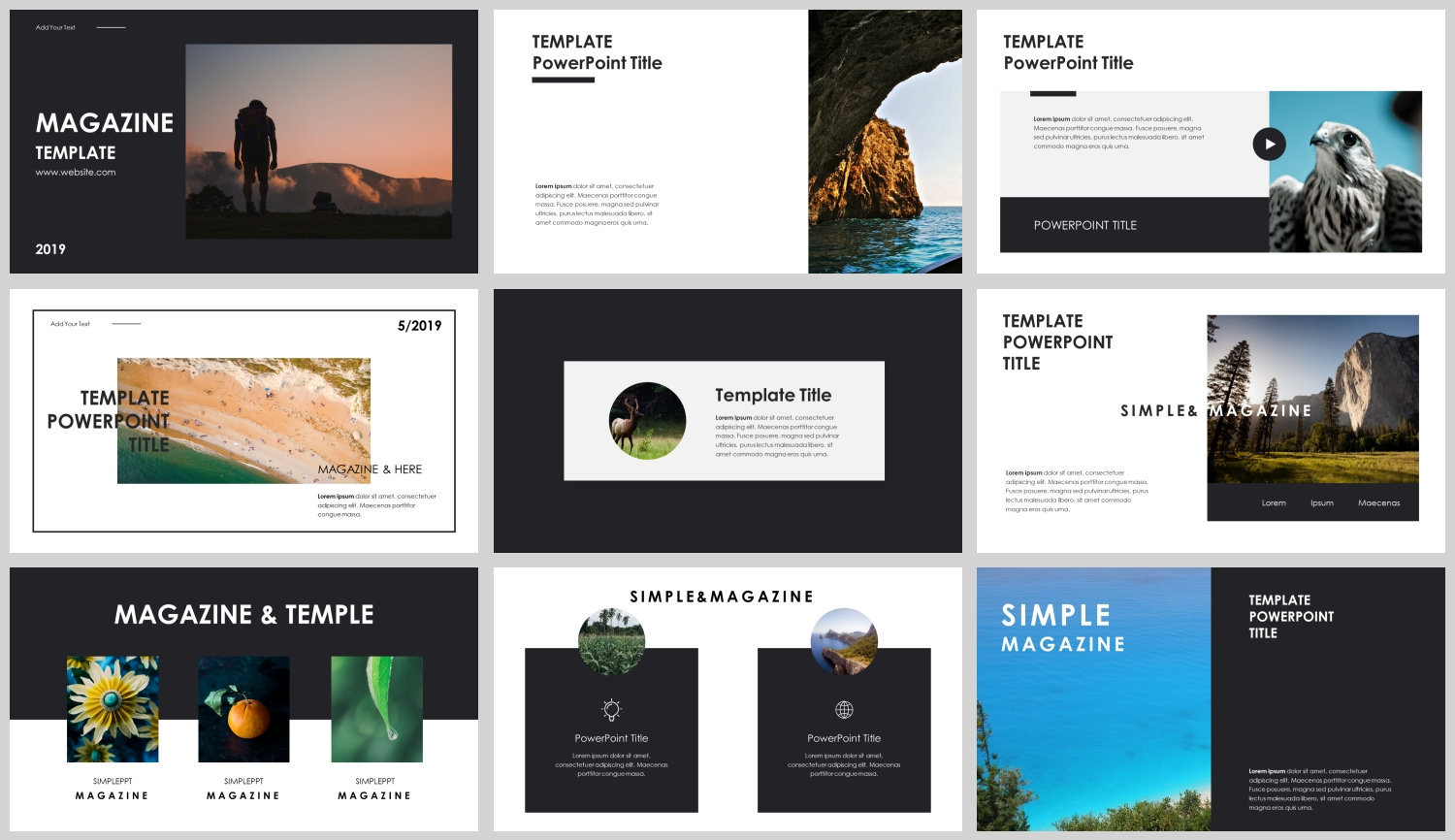Click the falcon bird photo
Image resolution: width=1455 pixels, height=840 pixels.
pyautogui.click(x=1345, y=172)
